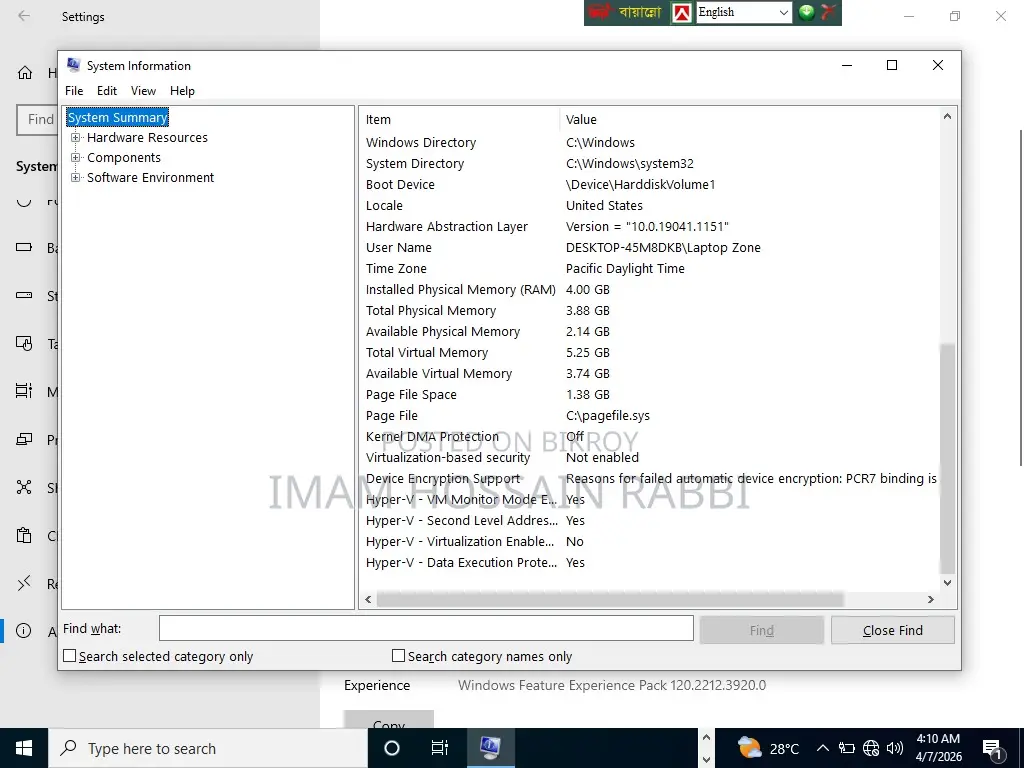Select Components tree item
This screenshot has width=1024, height=768.
click(x=123, y=157)
